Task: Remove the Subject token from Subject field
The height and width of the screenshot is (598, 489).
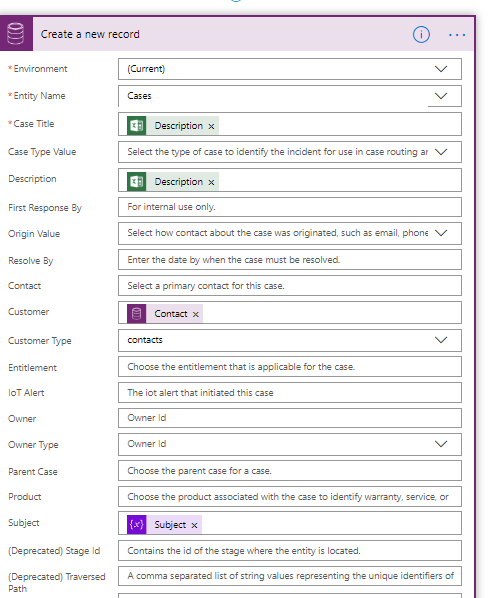Action: point(194,525)
